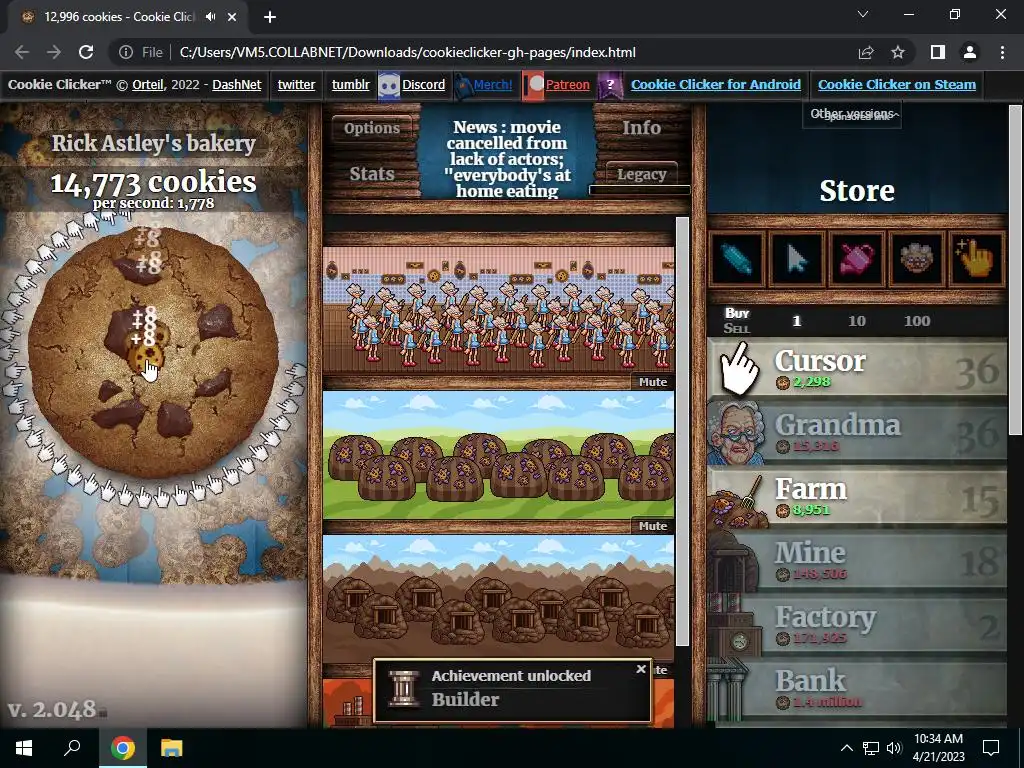1024x768 pixels.
Task: Go back in browser history
Action: 22,52
